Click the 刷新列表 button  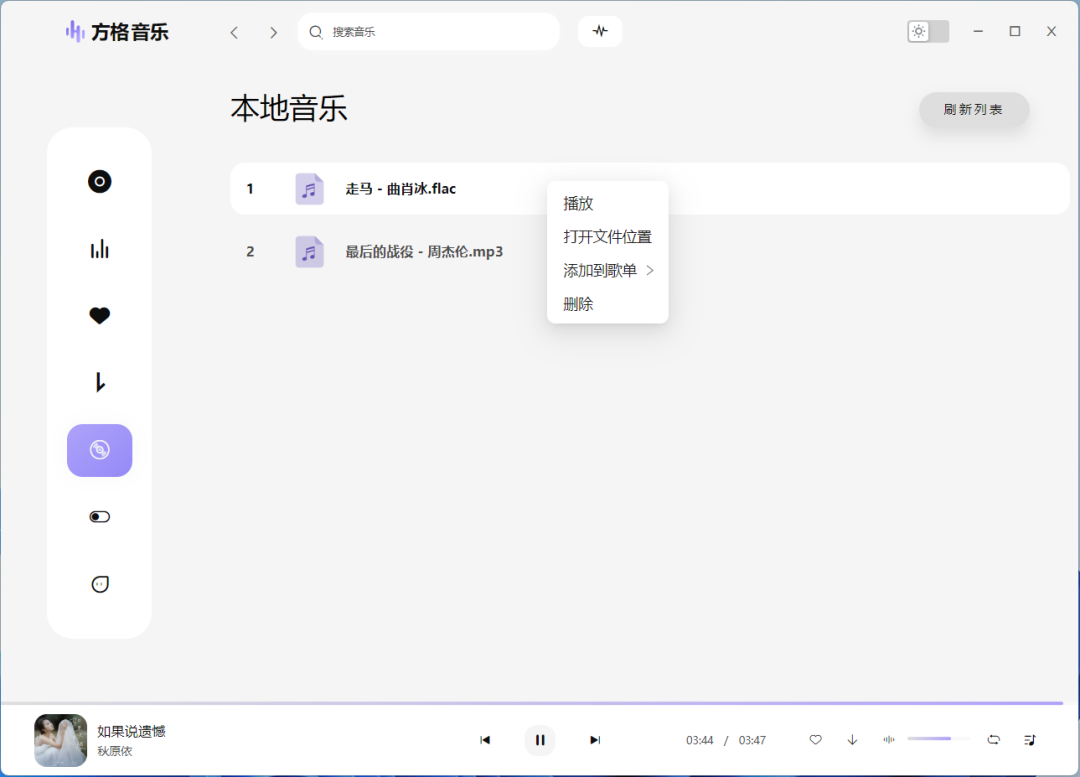pos(973,110)
